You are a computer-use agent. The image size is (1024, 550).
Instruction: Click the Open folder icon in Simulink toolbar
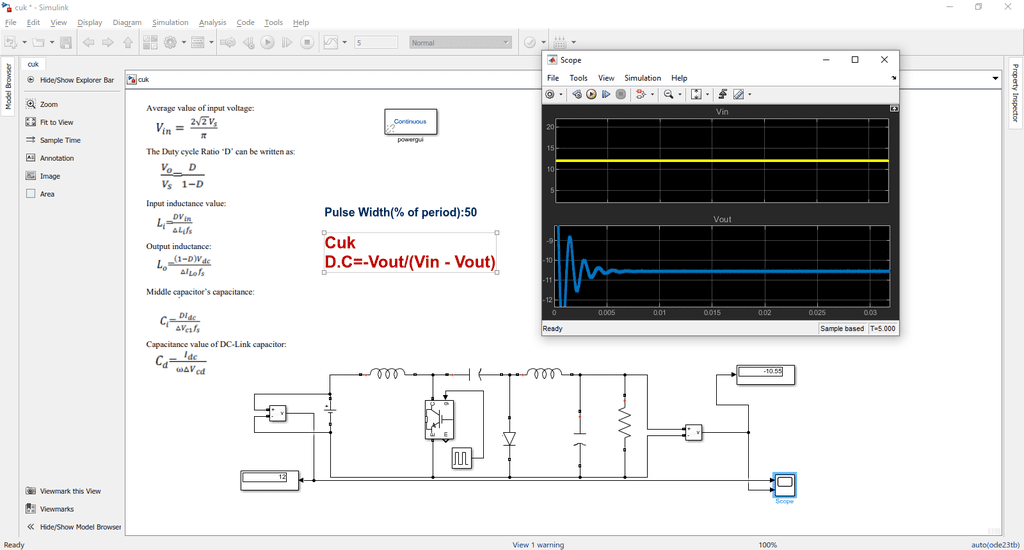point(39,42)
